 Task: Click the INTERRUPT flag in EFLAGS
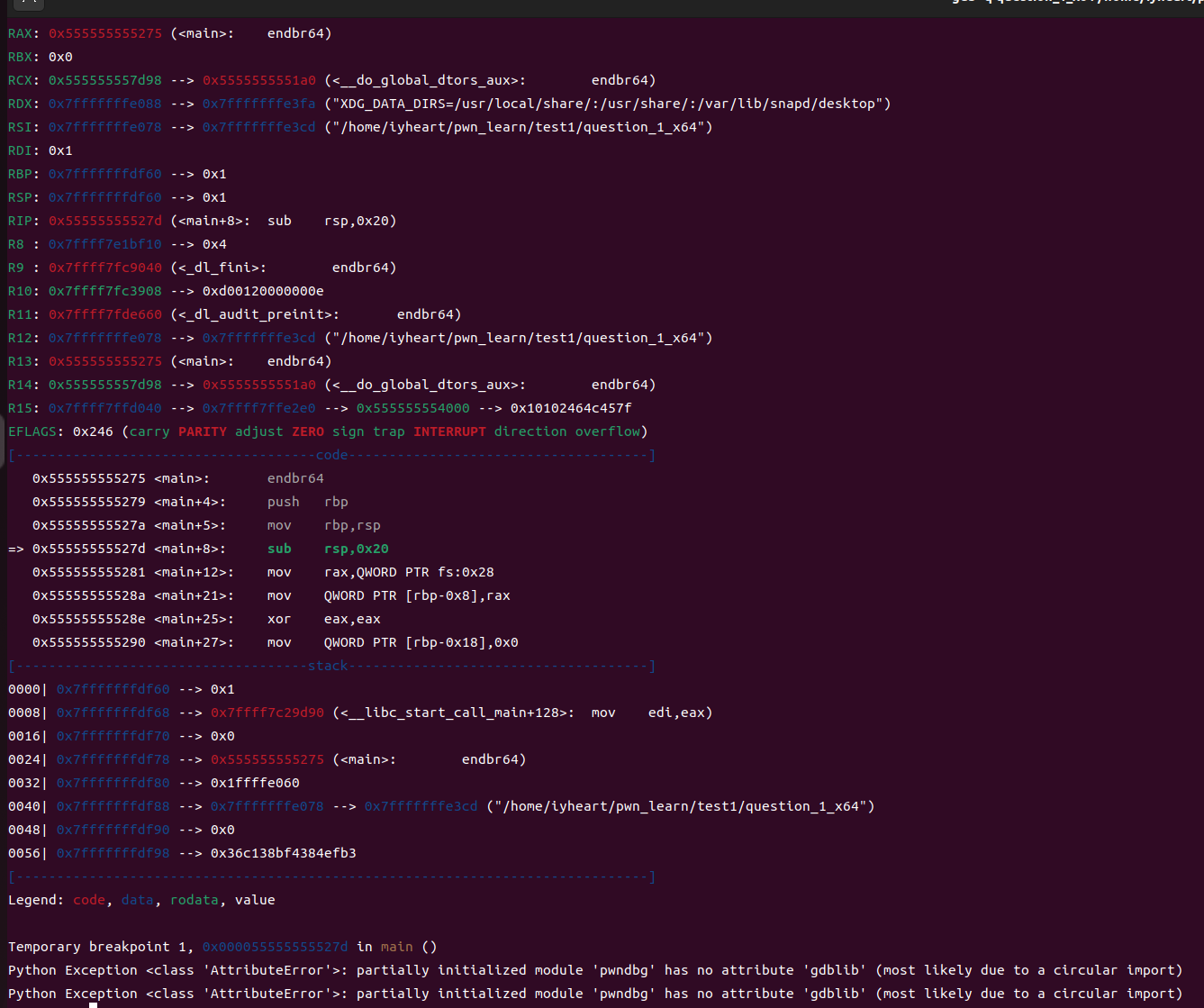[449, 431]
